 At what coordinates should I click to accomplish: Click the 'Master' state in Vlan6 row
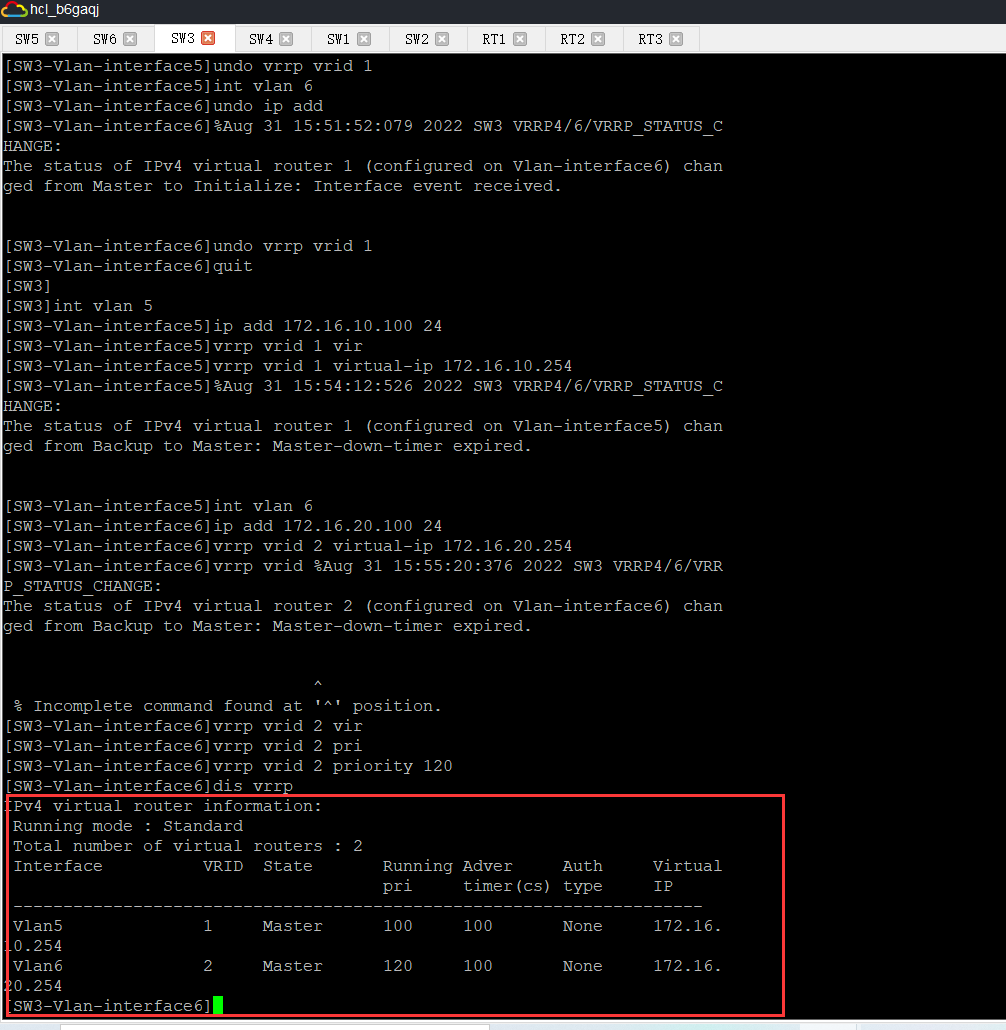pyautogui.click(x=292, y=966)
